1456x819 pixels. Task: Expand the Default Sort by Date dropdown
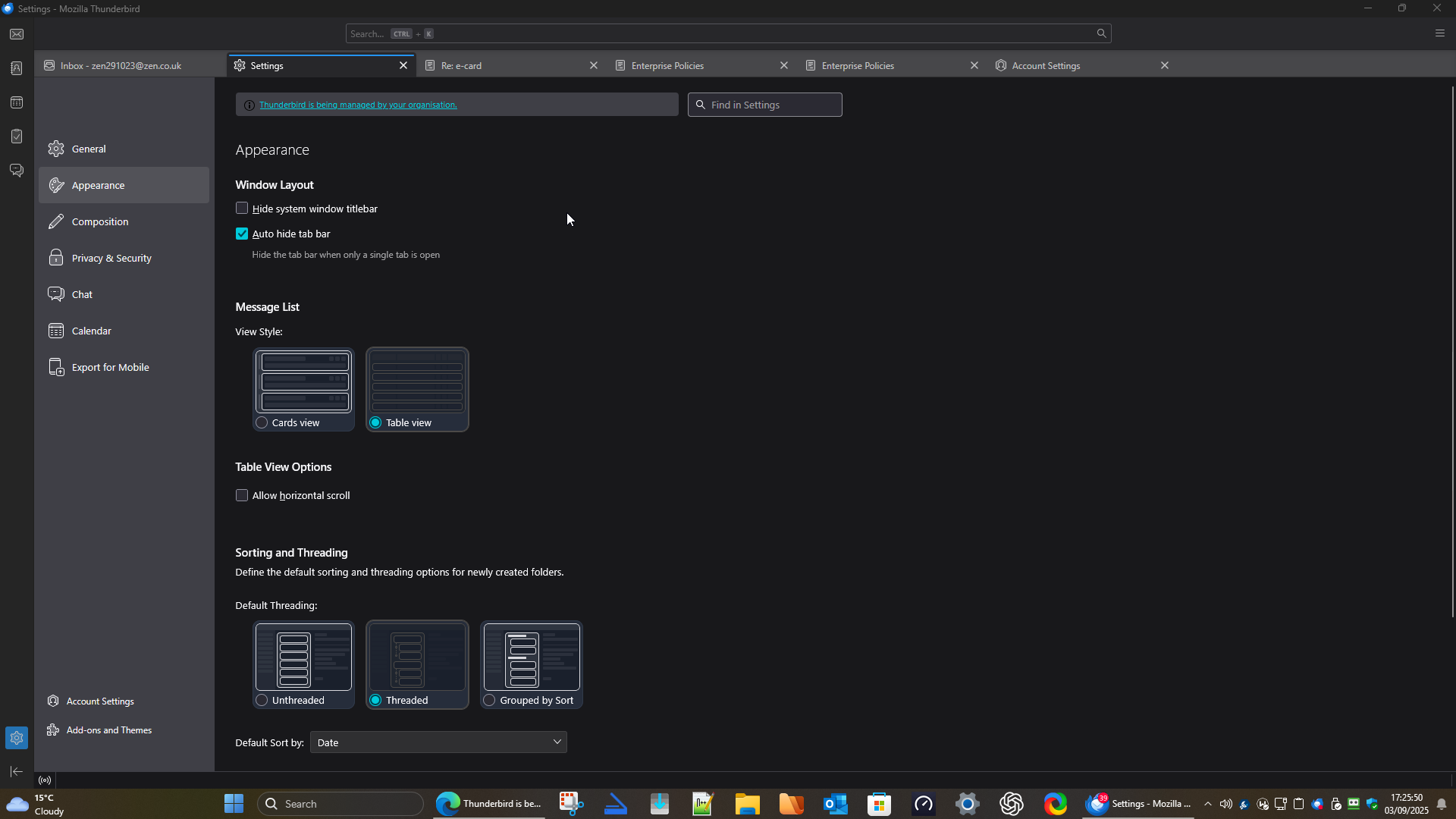(x=438, y=742)
